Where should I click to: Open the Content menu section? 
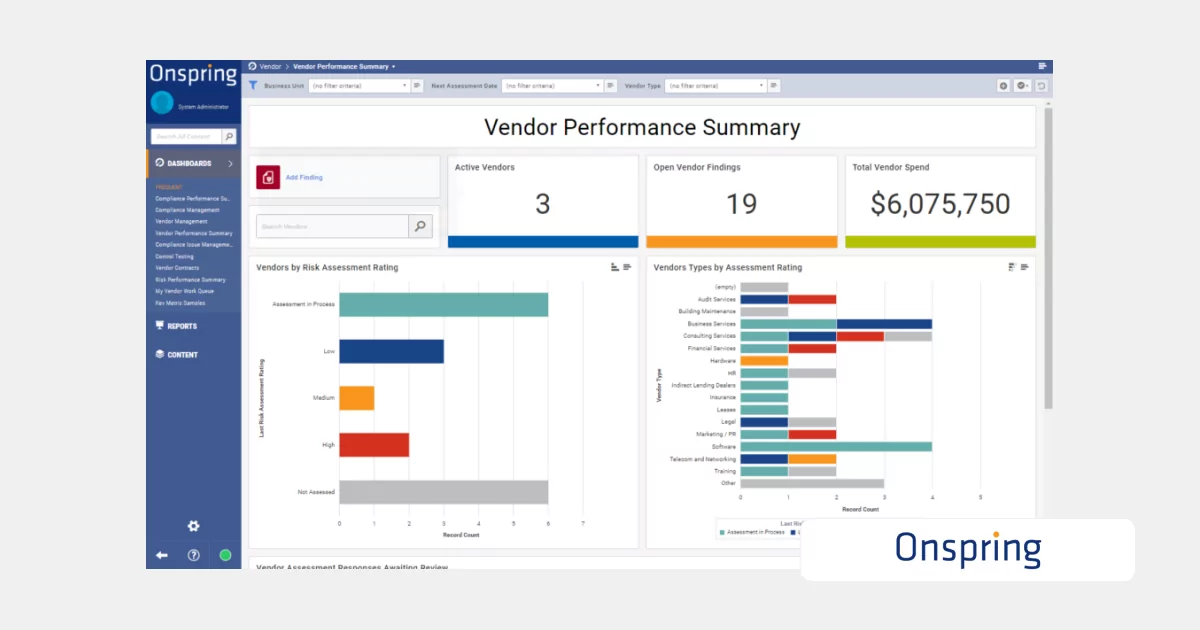pos(176,355)
